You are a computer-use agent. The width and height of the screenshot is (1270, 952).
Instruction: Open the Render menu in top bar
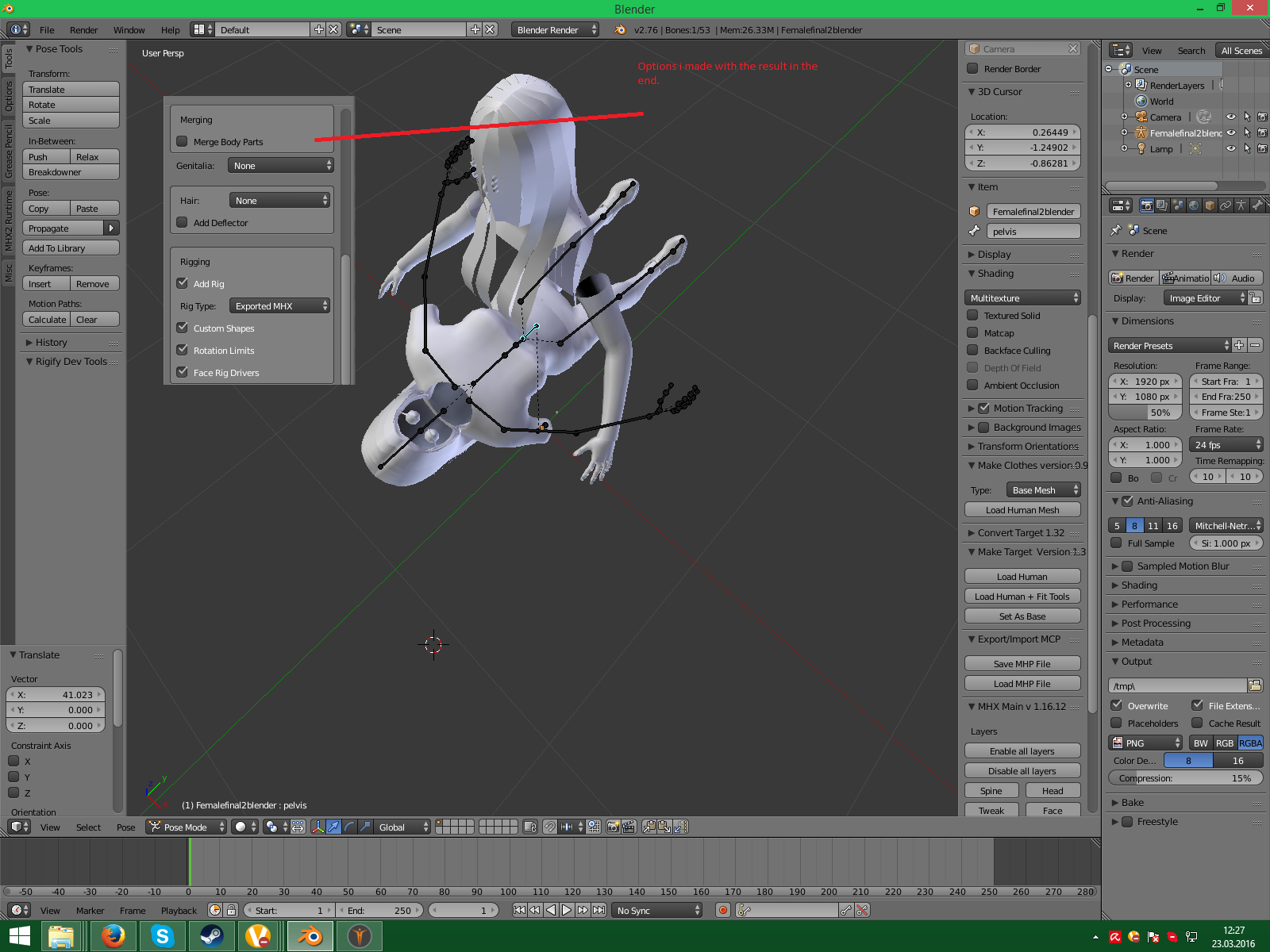(83, 29)
